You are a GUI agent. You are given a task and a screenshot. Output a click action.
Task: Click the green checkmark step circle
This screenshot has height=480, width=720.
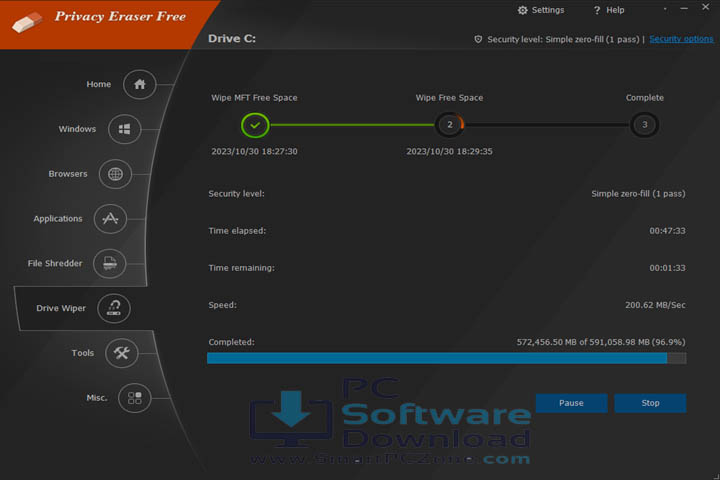click(x=255, y=125)
